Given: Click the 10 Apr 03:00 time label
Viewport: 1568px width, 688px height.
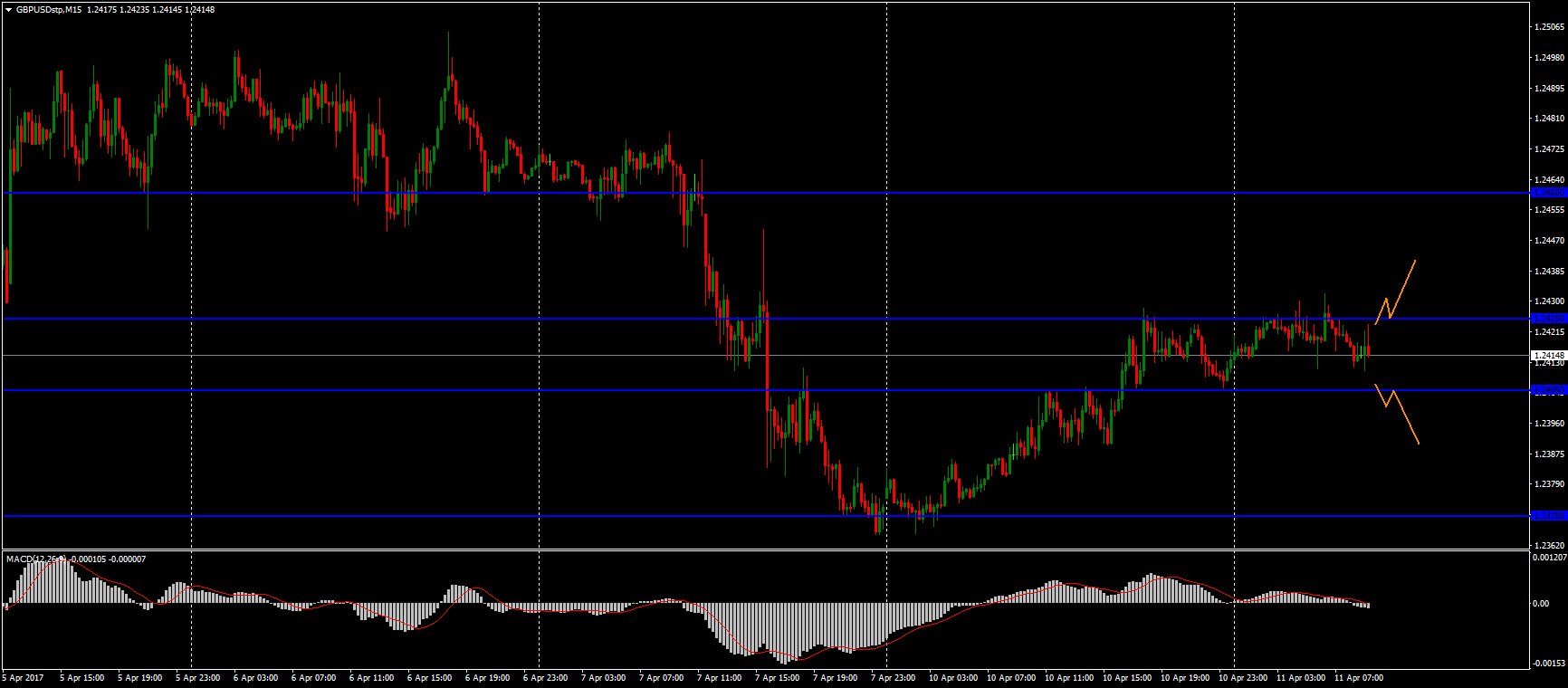Looking at the screenshot, I should 953,678.
